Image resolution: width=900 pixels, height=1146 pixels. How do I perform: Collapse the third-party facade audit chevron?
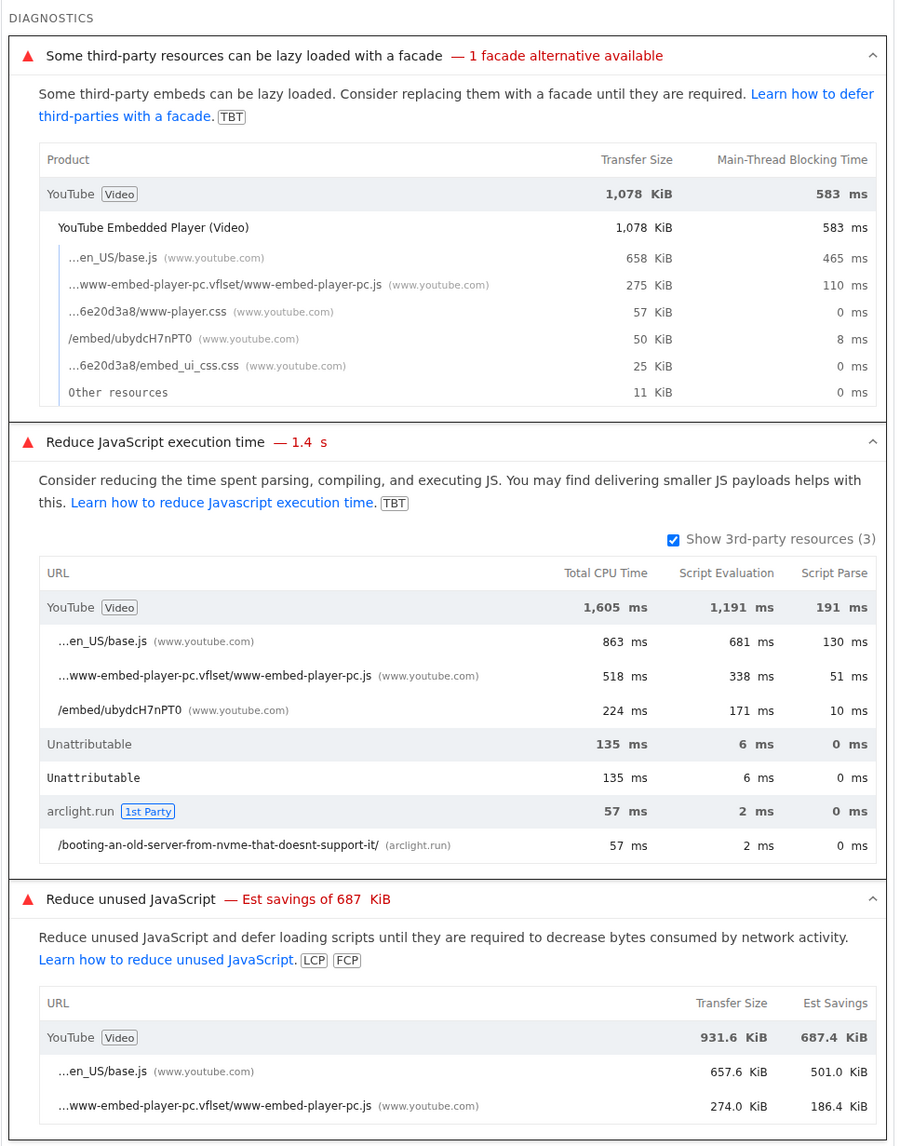coord(872,56)
